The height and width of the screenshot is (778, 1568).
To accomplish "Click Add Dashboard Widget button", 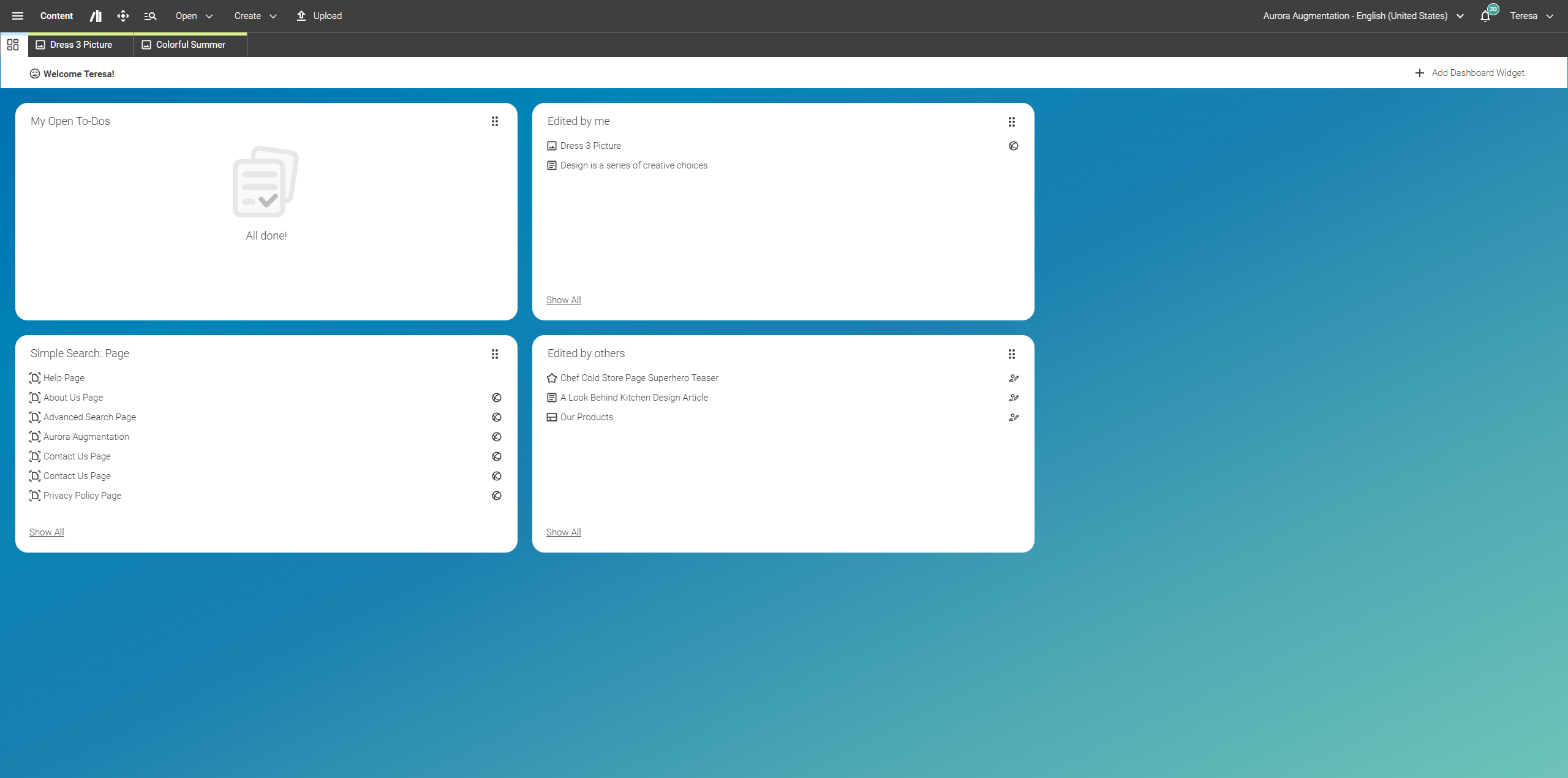I will click(1470, 73).
